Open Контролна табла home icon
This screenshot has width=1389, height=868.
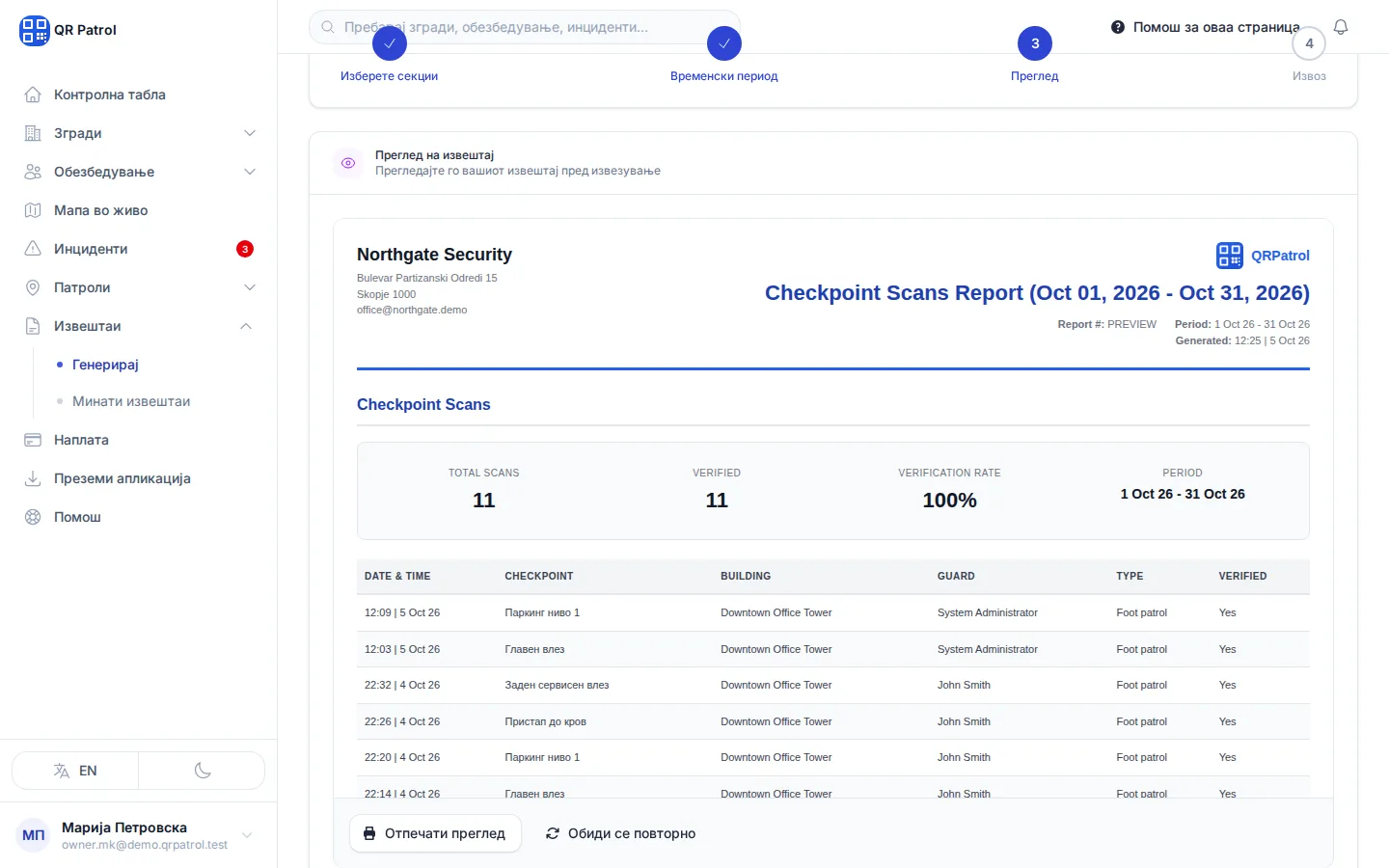coord(33,95)
